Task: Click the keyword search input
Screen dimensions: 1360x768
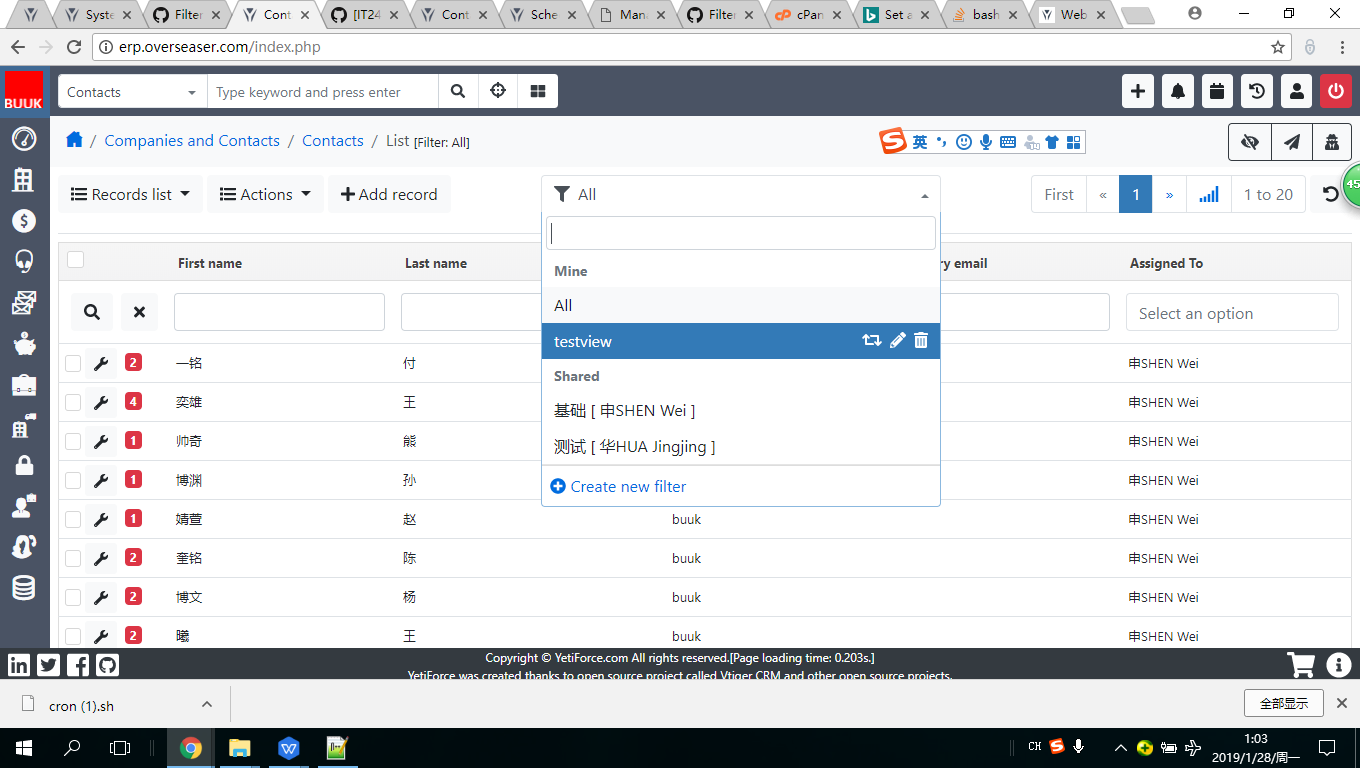Action: pos(323,92)
